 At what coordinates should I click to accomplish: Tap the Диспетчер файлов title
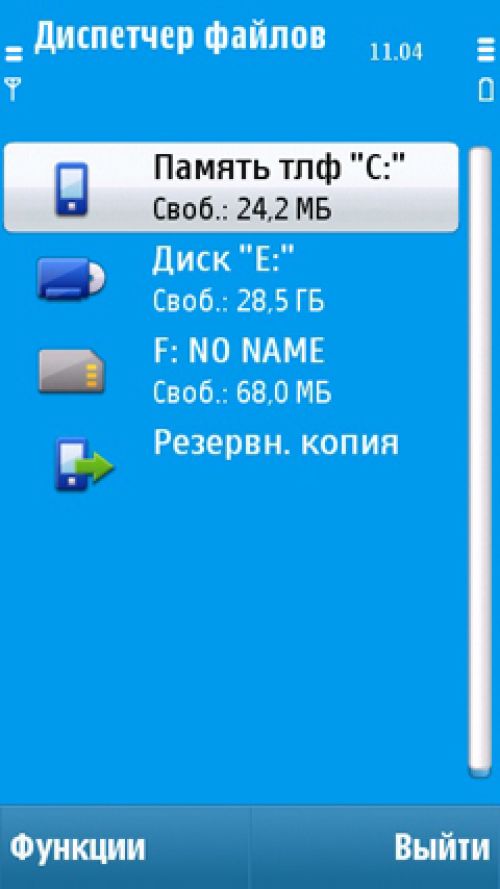coord(180,37)
